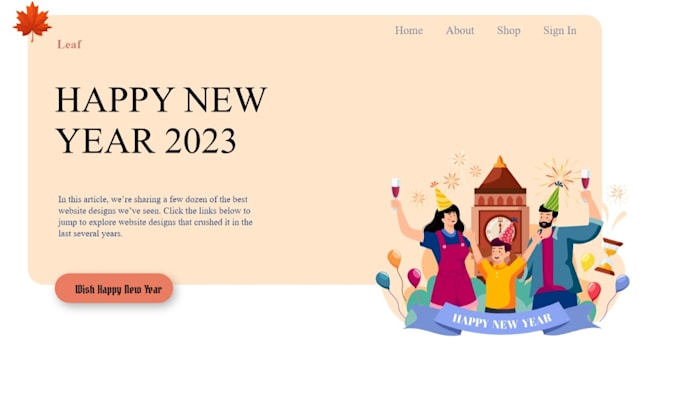Click the yellow balloon near the hourglass
This screenshot has height=401, width=680.
click(x=587, y=261)
